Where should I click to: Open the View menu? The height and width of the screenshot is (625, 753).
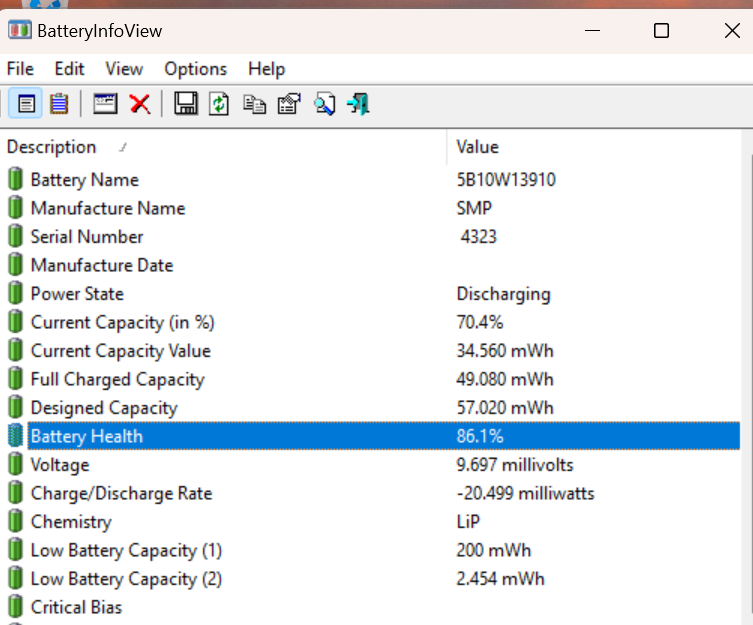tap(124, 69)
